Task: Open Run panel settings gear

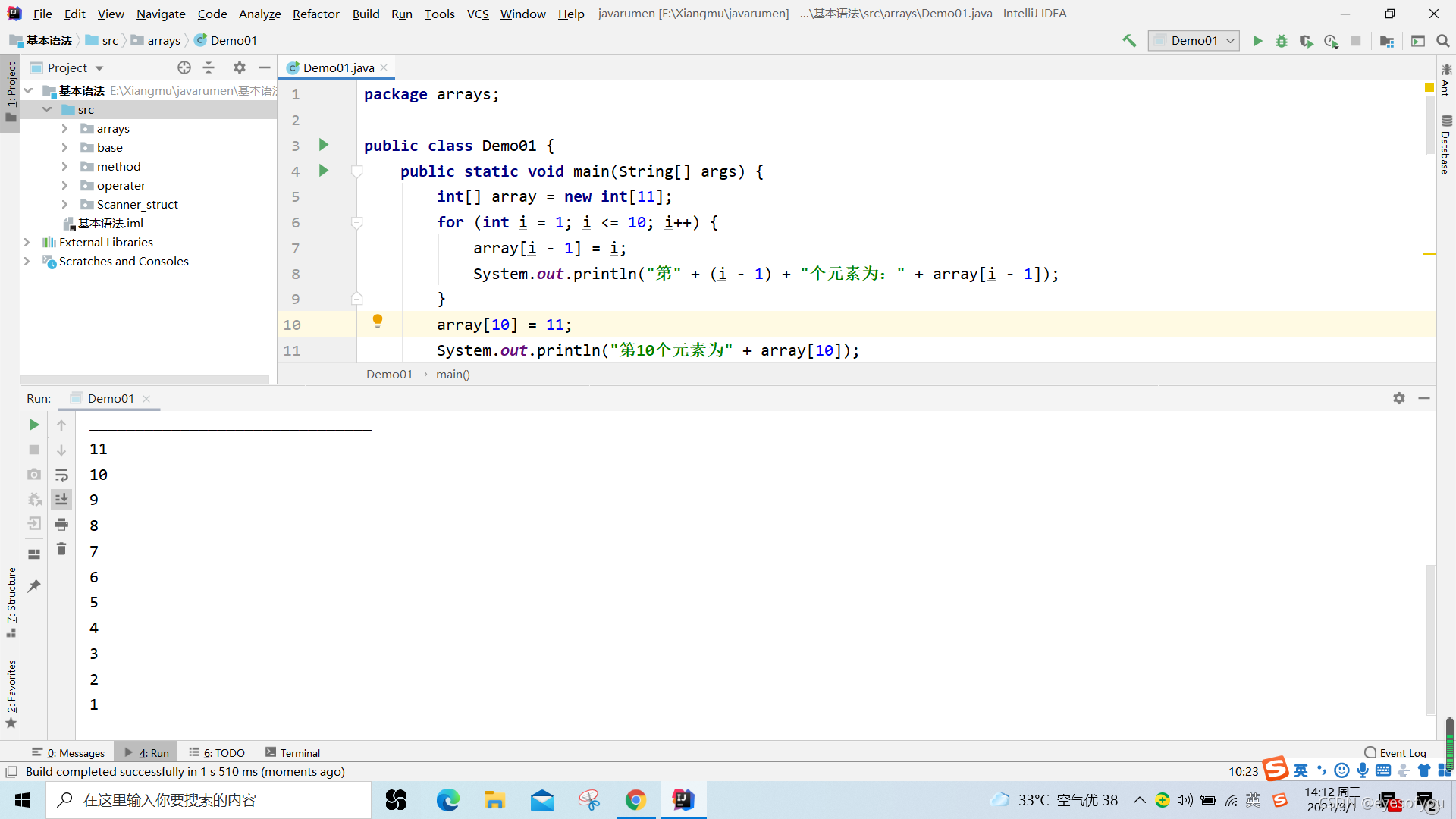Action: 1399,398
